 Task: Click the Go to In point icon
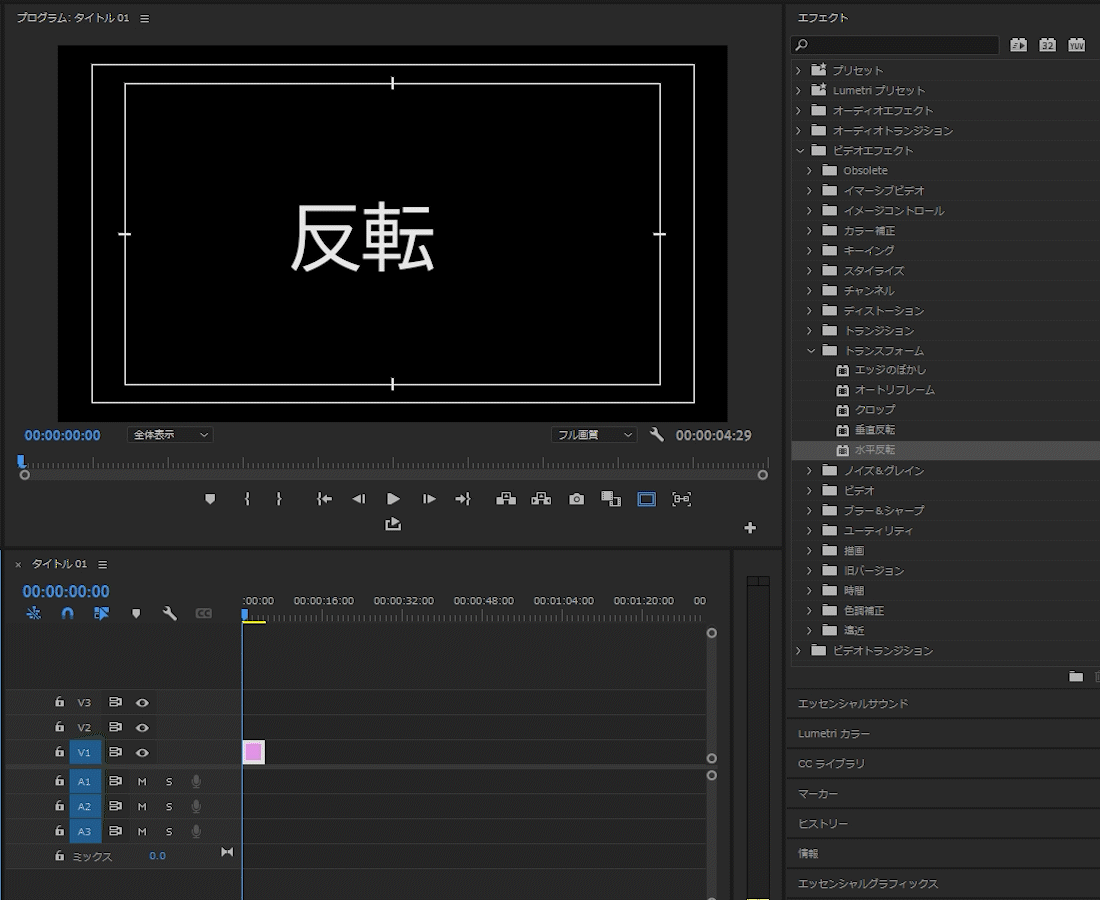point(324,499)
